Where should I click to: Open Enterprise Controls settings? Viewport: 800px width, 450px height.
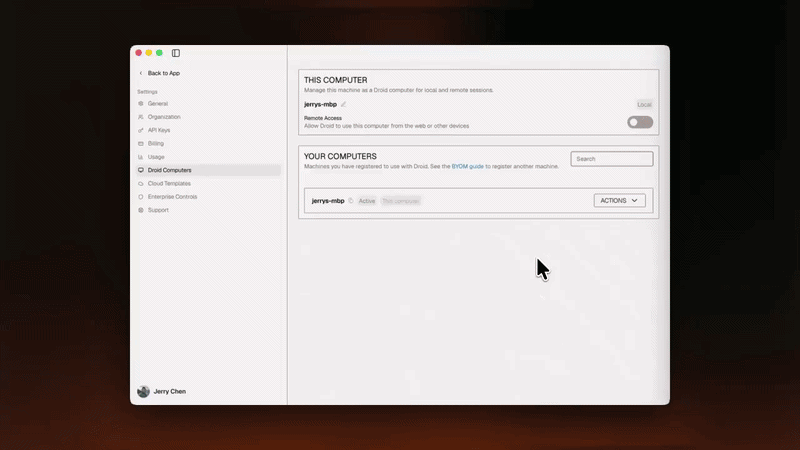pos(172,196)
